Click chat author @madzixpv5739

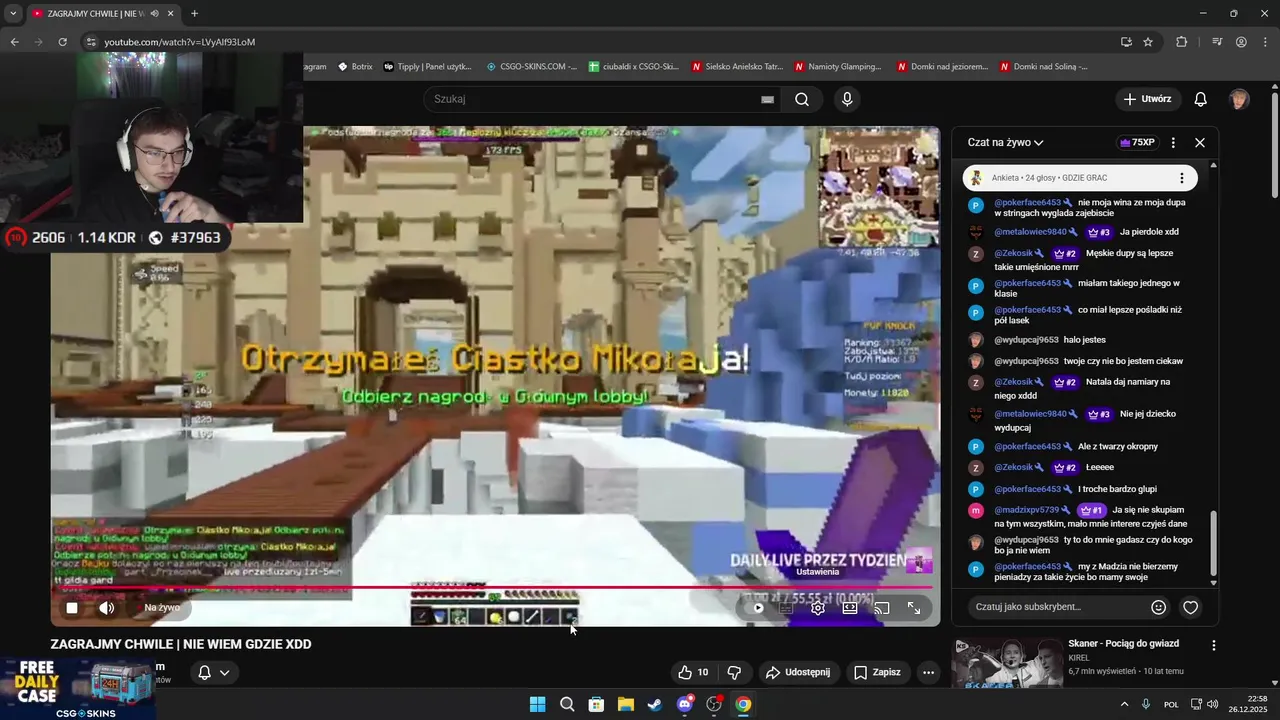1027,510
